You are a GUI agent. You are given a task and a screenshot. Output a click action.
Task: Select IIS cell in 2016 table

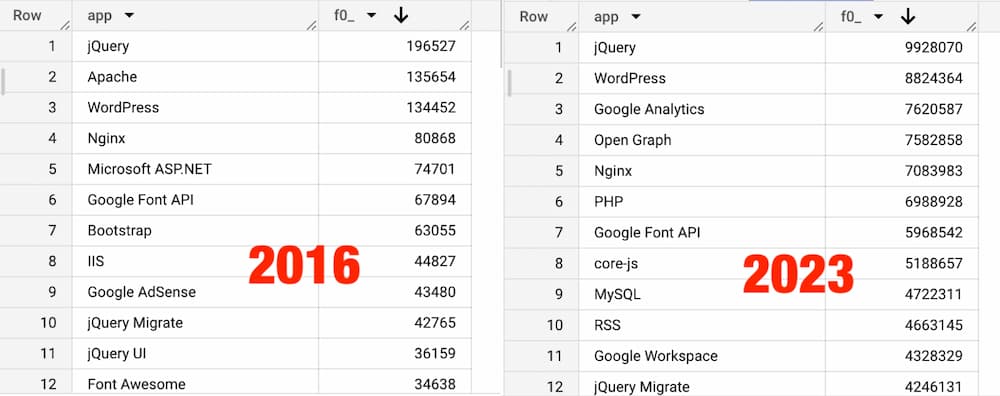click(195, 261)
